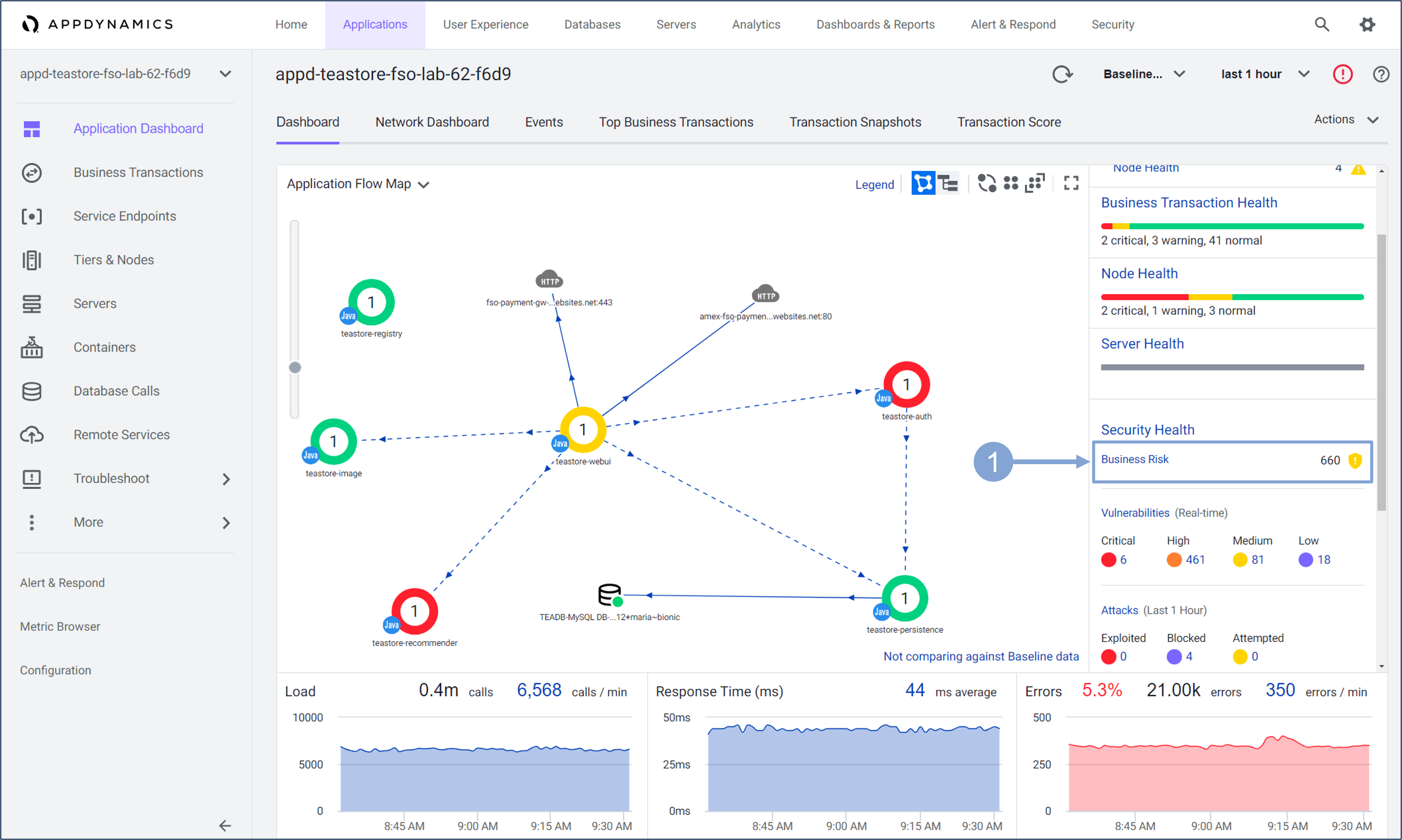This screenshot has width=1402, height=840.
Task: Click the flow map zoom slider handle
Action: [295, 367]
